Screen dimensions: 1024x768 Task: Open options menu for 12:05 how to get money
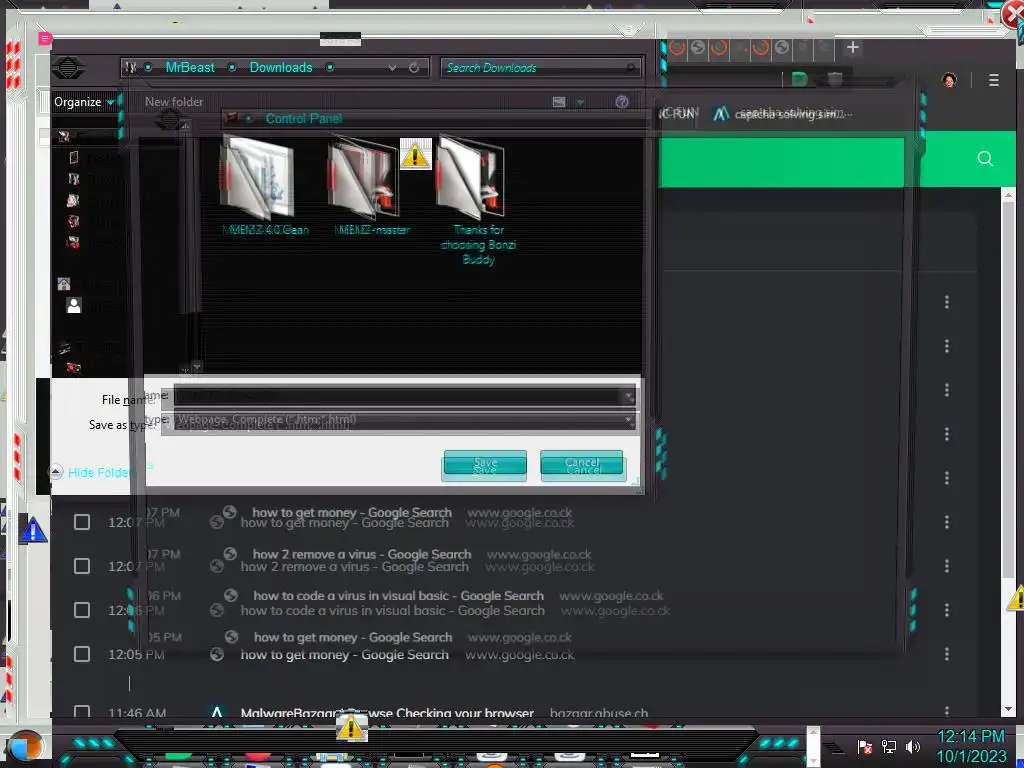coord(946,654)
